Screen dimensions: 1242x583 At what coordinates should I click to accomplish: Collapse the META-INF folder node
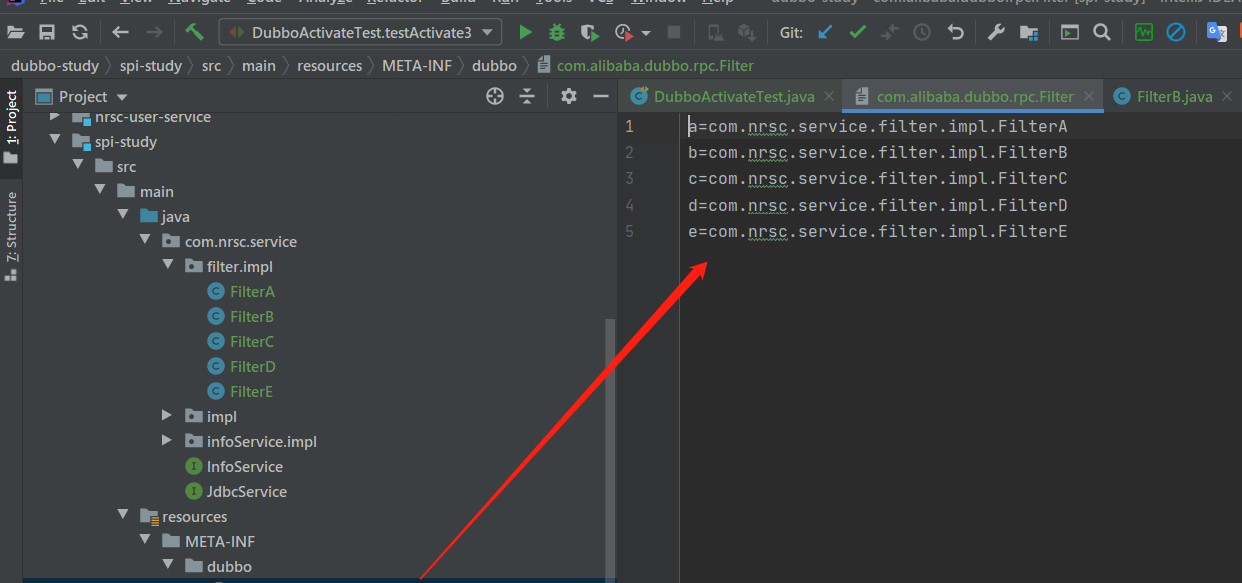pos(145,541)
